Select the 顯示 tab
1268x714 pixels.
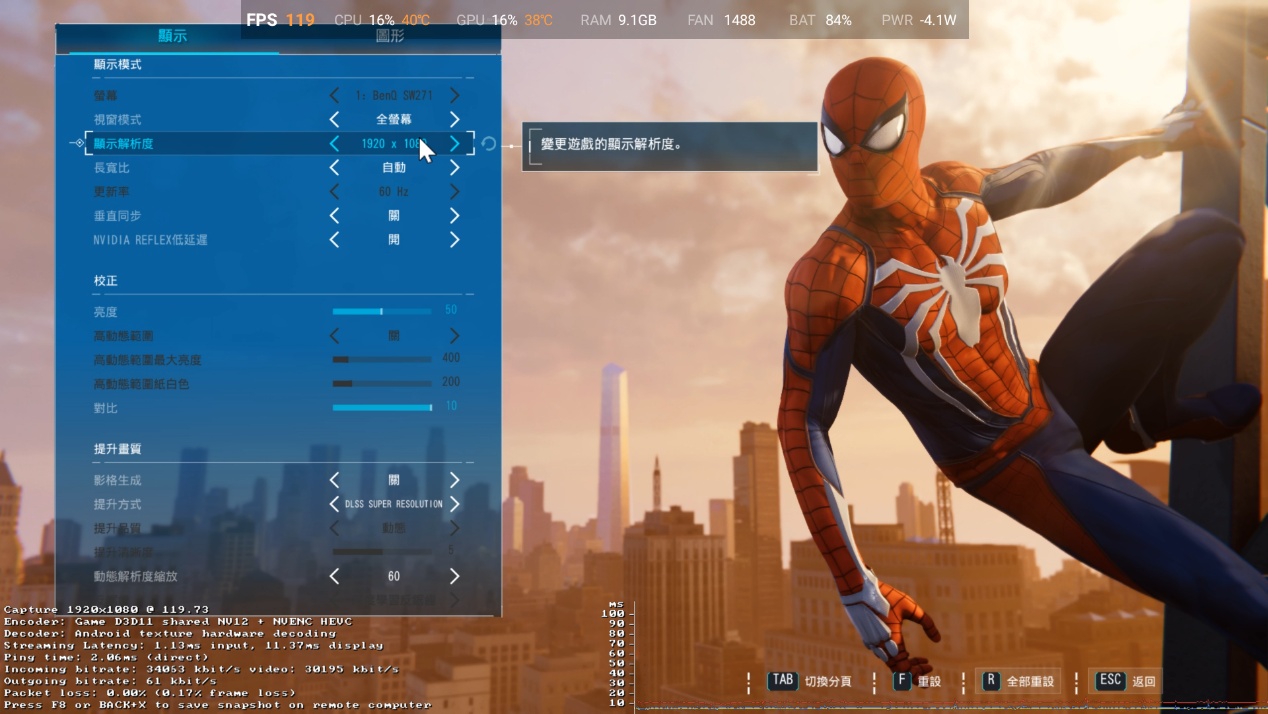172,36
